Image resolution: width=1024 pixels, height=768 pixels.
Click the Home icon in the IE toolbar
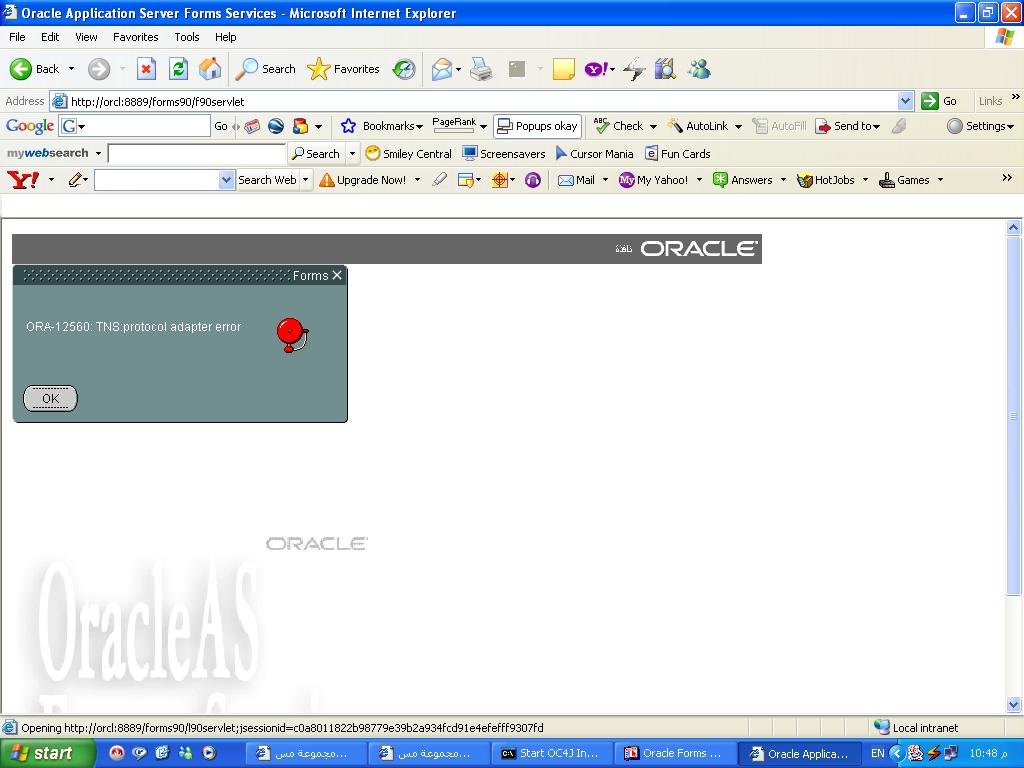point(210,69)
